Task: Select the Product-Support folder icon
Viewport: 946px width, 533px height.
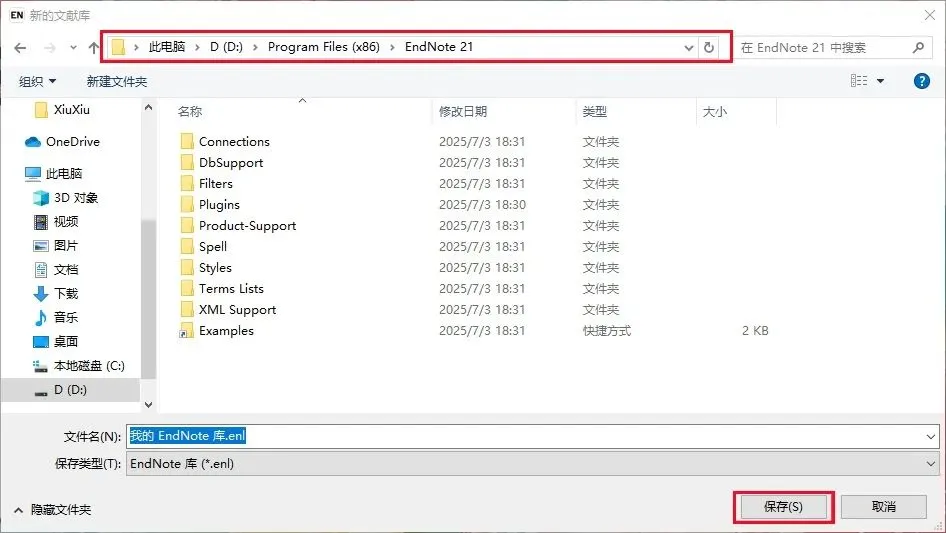Action: (187, 226)
